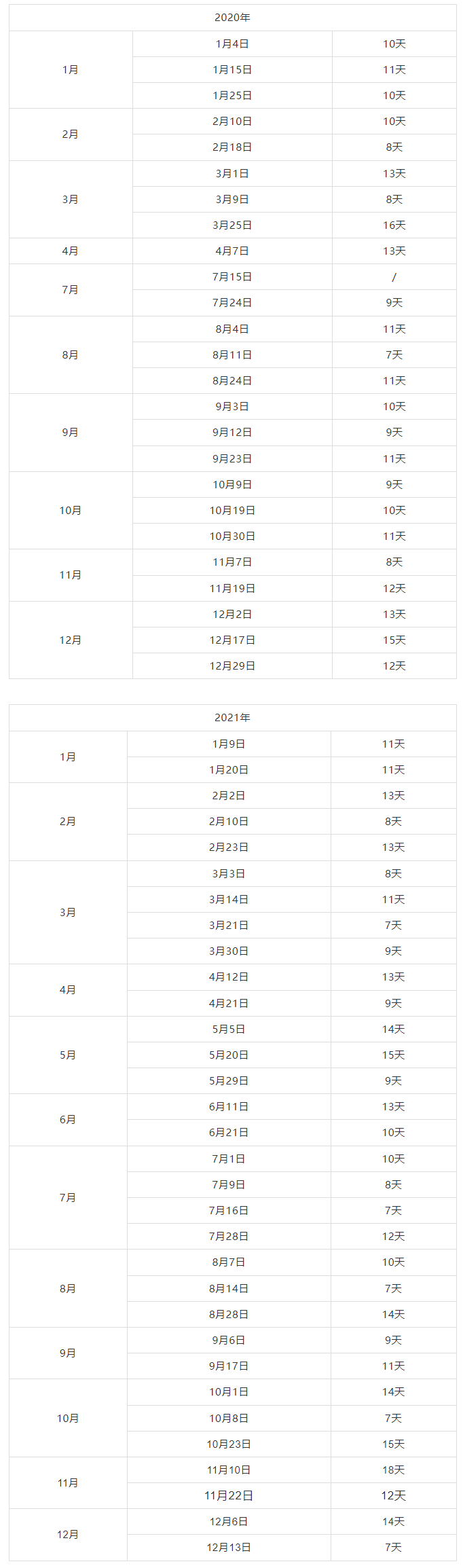Click the slash cell beside 7月15日
The image size is (463, 1568).
point(394,277)
